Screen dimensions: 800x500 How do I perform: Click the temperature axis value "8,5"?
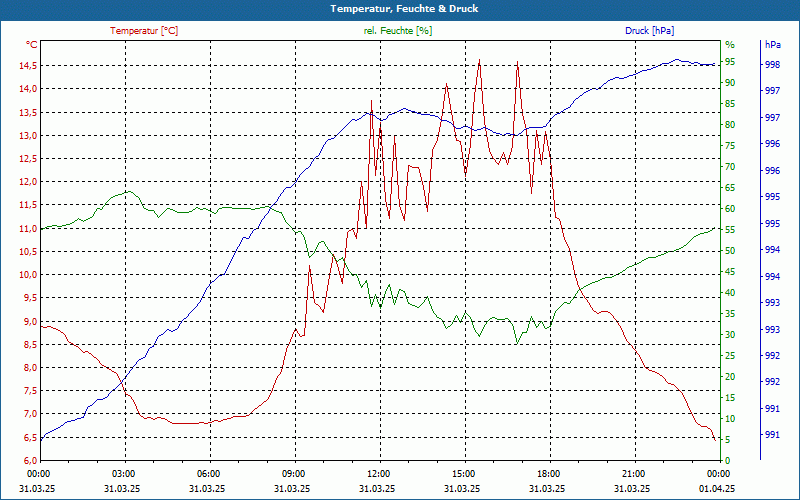tap(30, 344)
